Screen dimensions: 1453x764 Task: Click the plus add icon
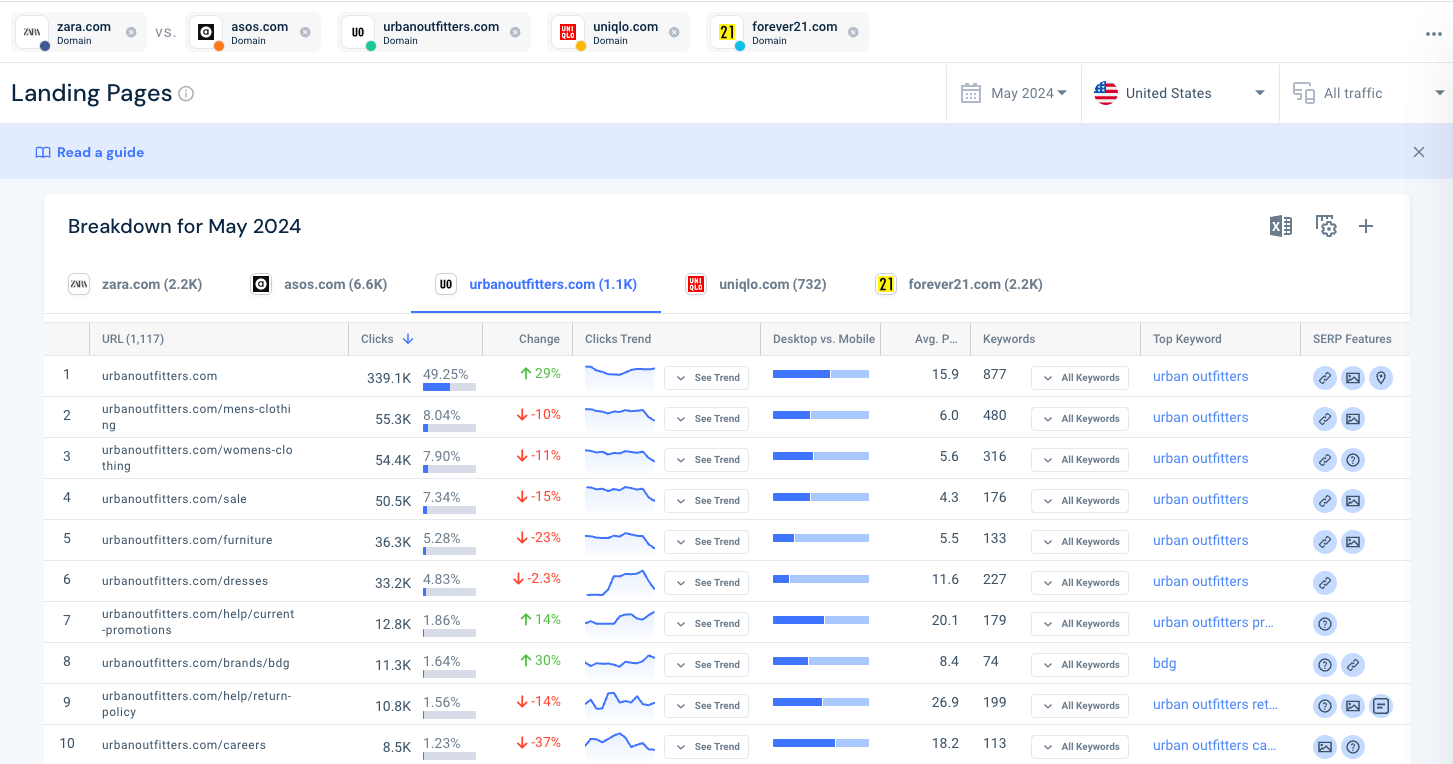click(x=1366, y=227)
